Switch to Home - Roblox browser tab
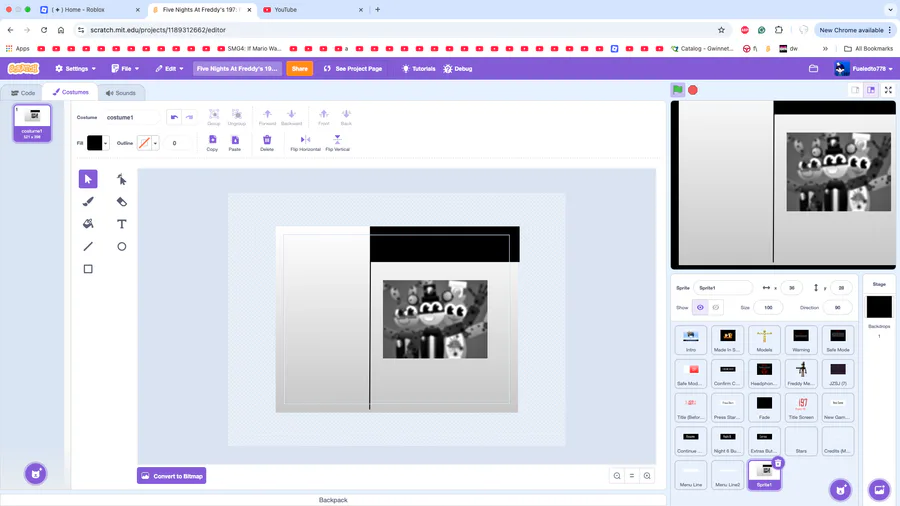The height and width of the screenshot is (506, 900). [90, 10]
